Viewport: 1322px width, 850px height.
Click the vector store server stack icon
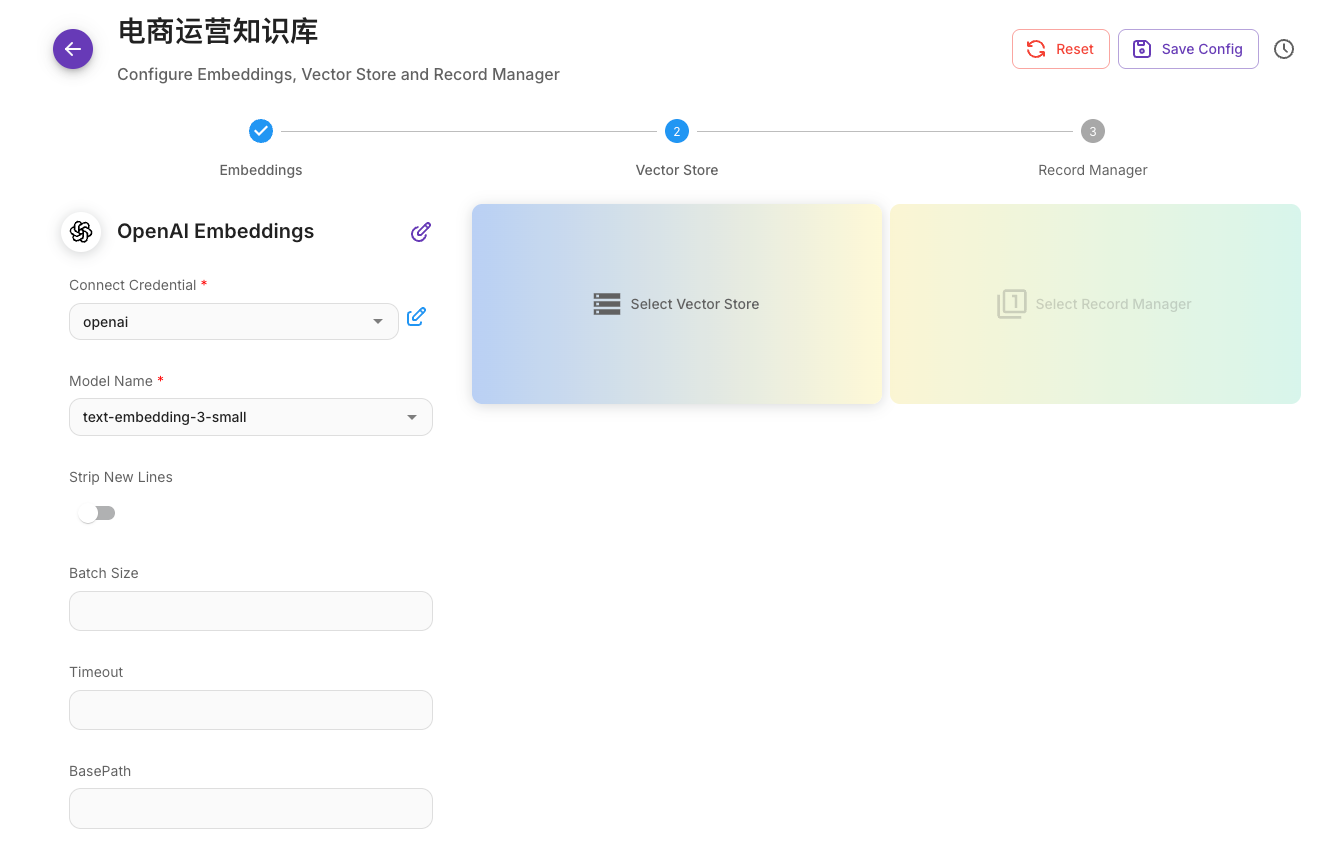607,304
